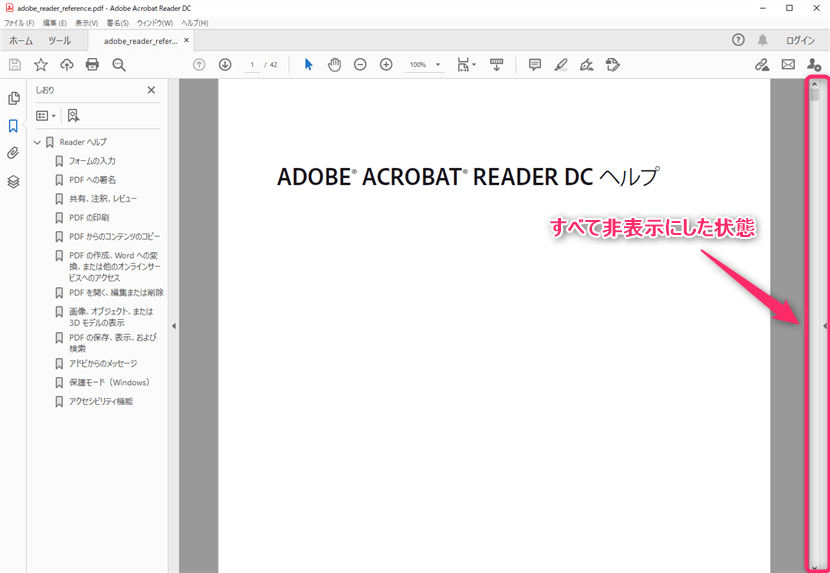Open bookmark 保護モード（Windows）

point(110,382)
